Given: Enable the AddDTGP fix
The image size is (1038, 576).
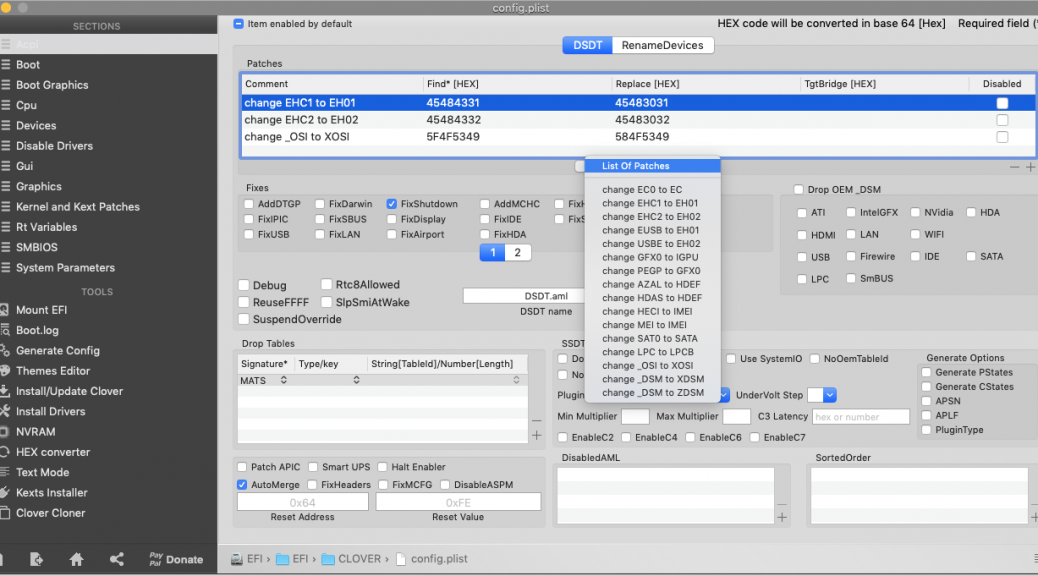Looking at the screenshot, I should pos(249,204).
